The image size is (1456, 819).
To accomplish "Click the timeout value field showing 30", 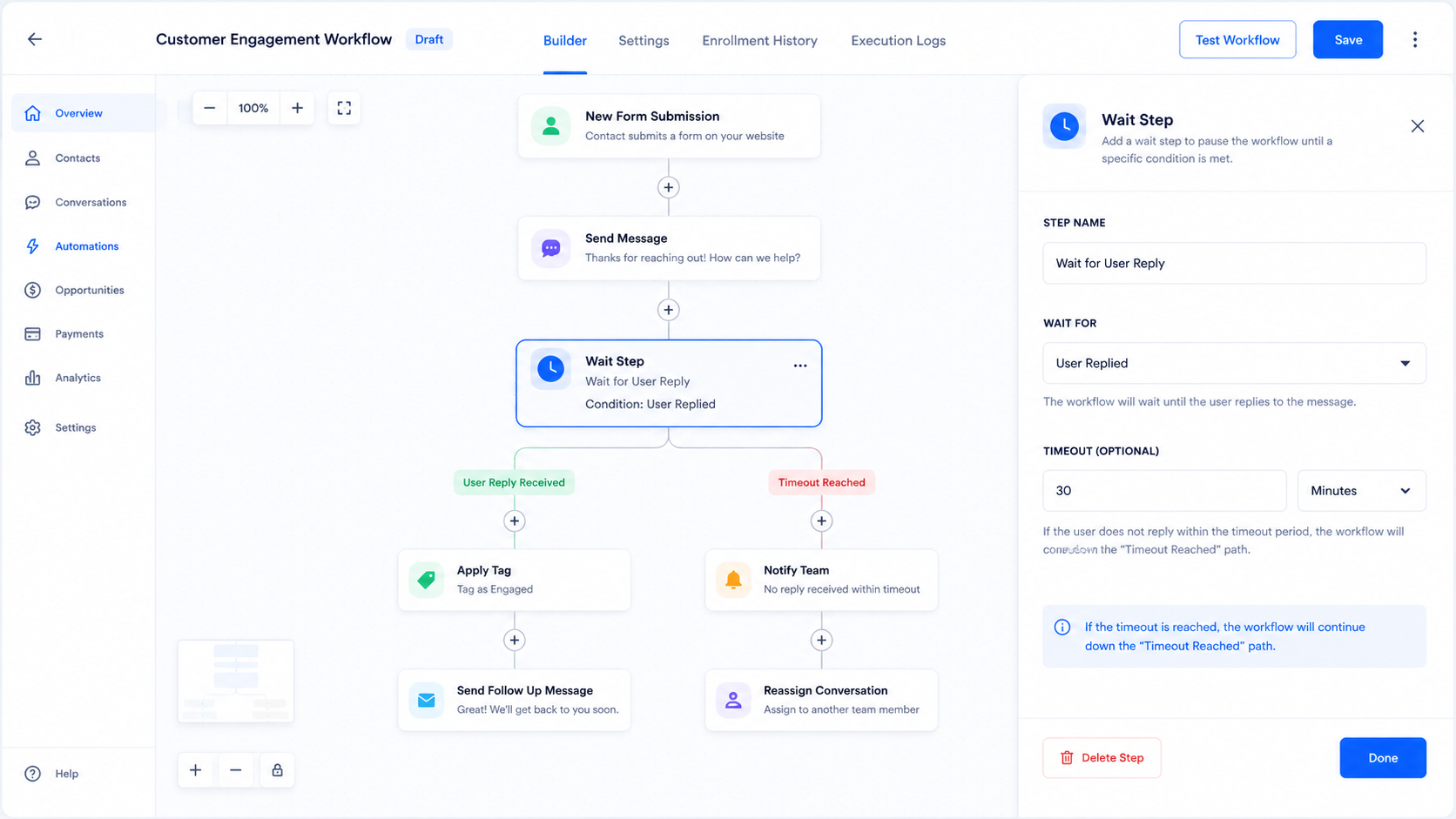I will tap(1164, 491).
